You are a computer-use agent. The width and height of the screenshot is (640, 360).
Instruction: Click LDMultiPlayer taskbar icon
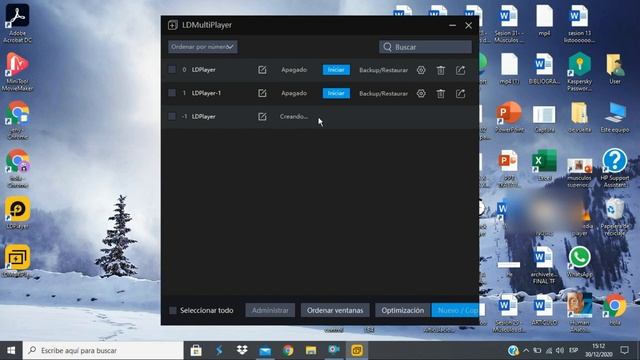[x=357, y=350]
